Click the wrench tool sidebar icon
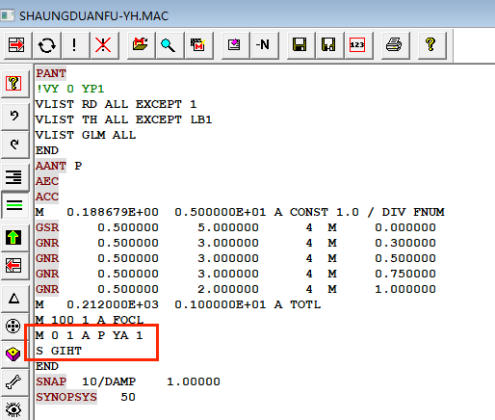Image resolution: width=495 pixels, height=420 pixels. 14,382
